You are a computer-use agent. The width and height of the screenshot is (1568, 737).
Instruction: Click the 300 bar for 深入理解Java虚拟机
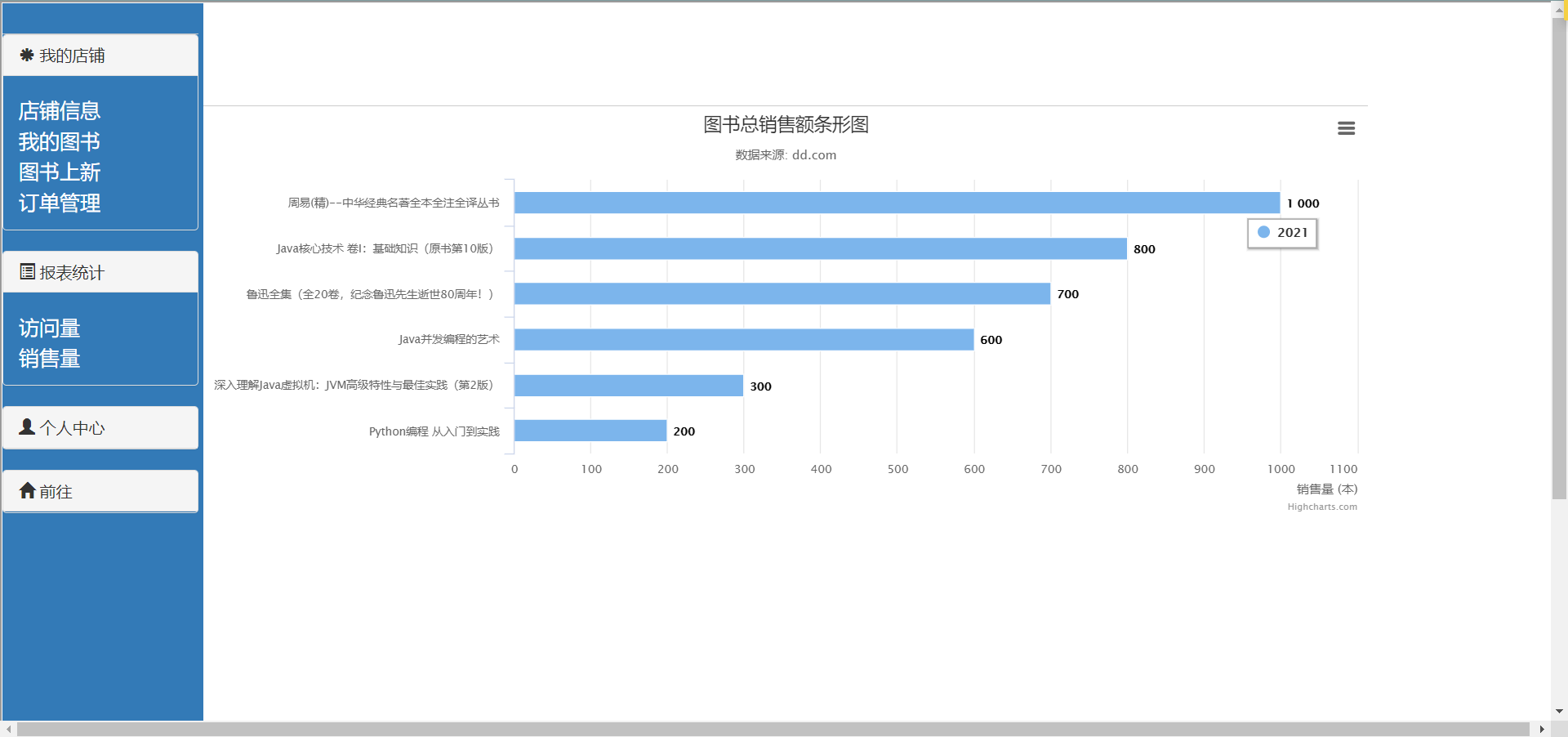click(x=629, y=385)
